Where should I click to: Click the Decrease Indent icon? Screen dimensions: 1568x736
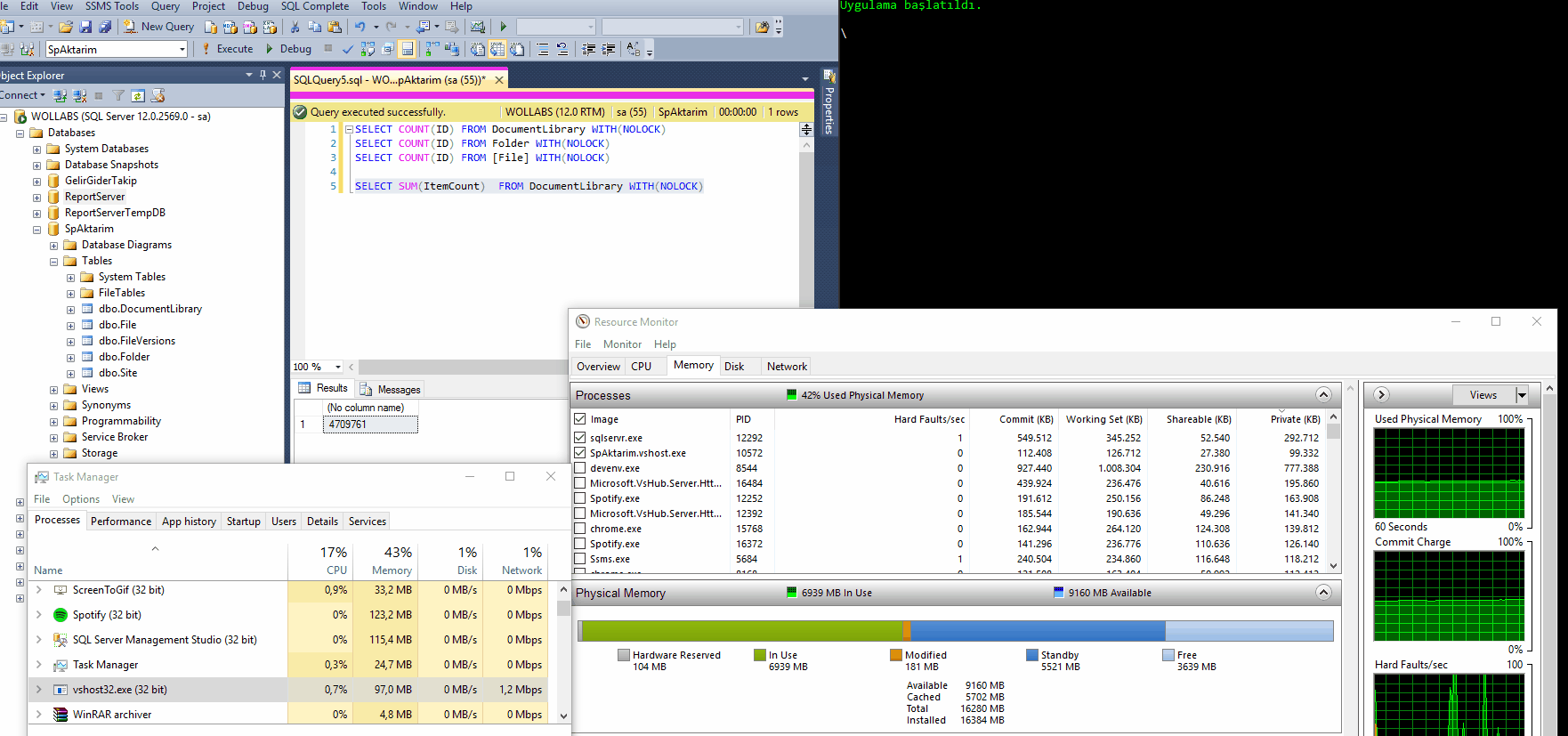pyautogui.click(x=589, y=49)
